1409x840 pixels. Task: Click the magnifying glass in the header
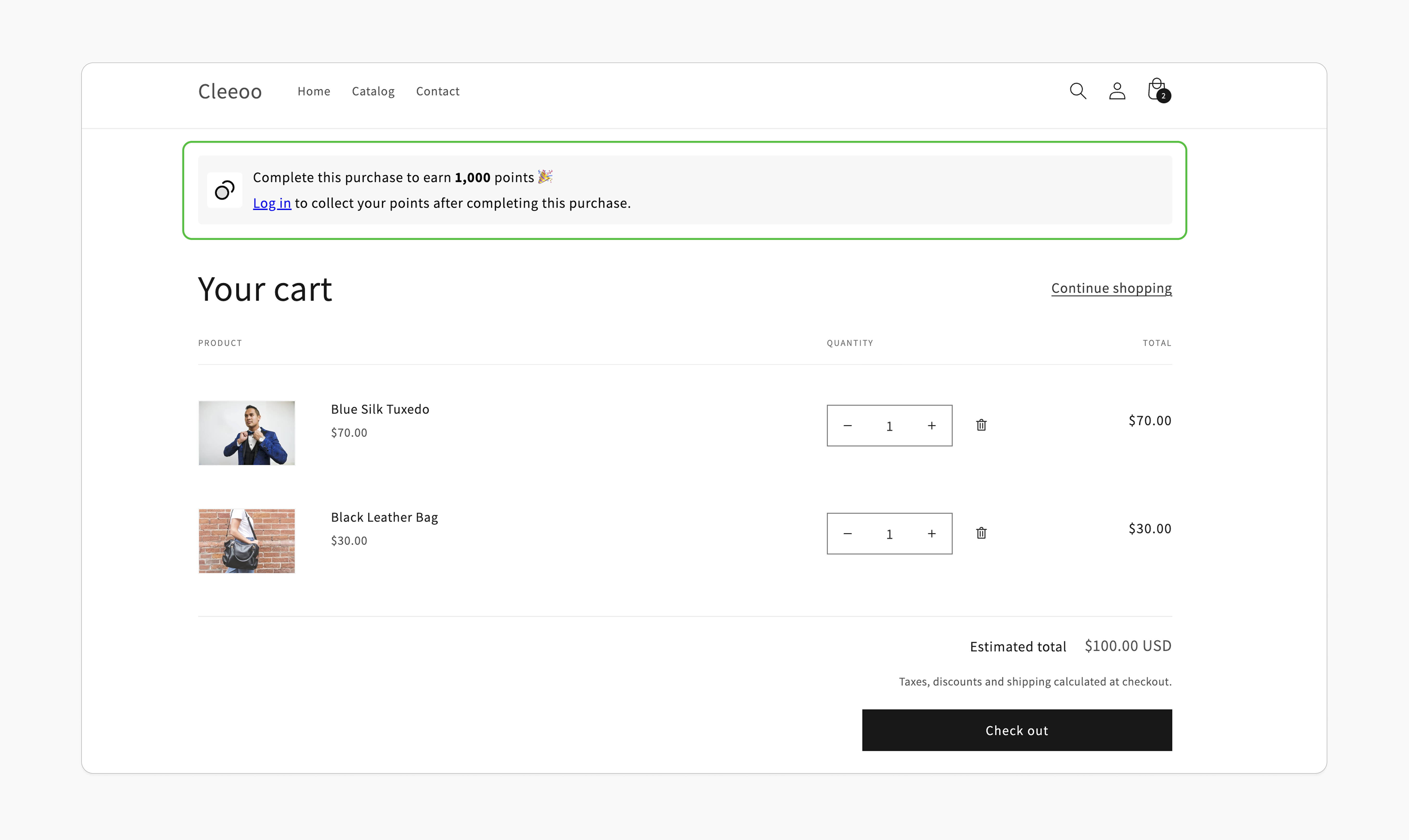click(x=1077, y=91)
